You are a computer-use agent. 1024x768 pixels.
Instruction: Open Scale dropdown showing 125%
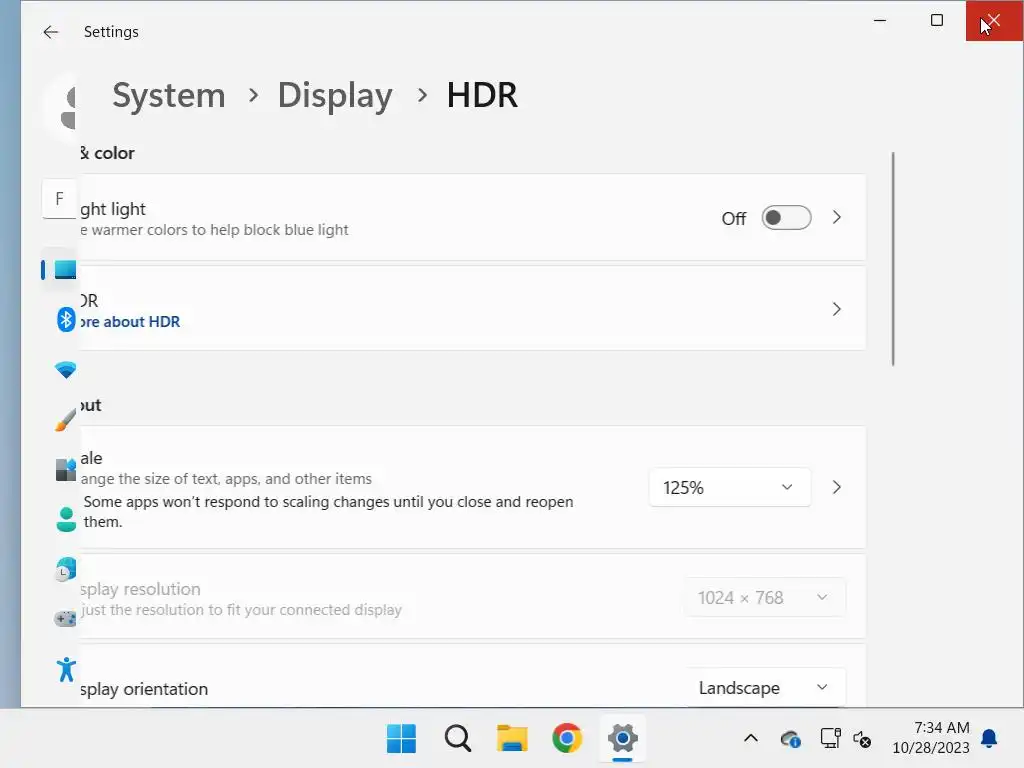click(x=729, y=487)
